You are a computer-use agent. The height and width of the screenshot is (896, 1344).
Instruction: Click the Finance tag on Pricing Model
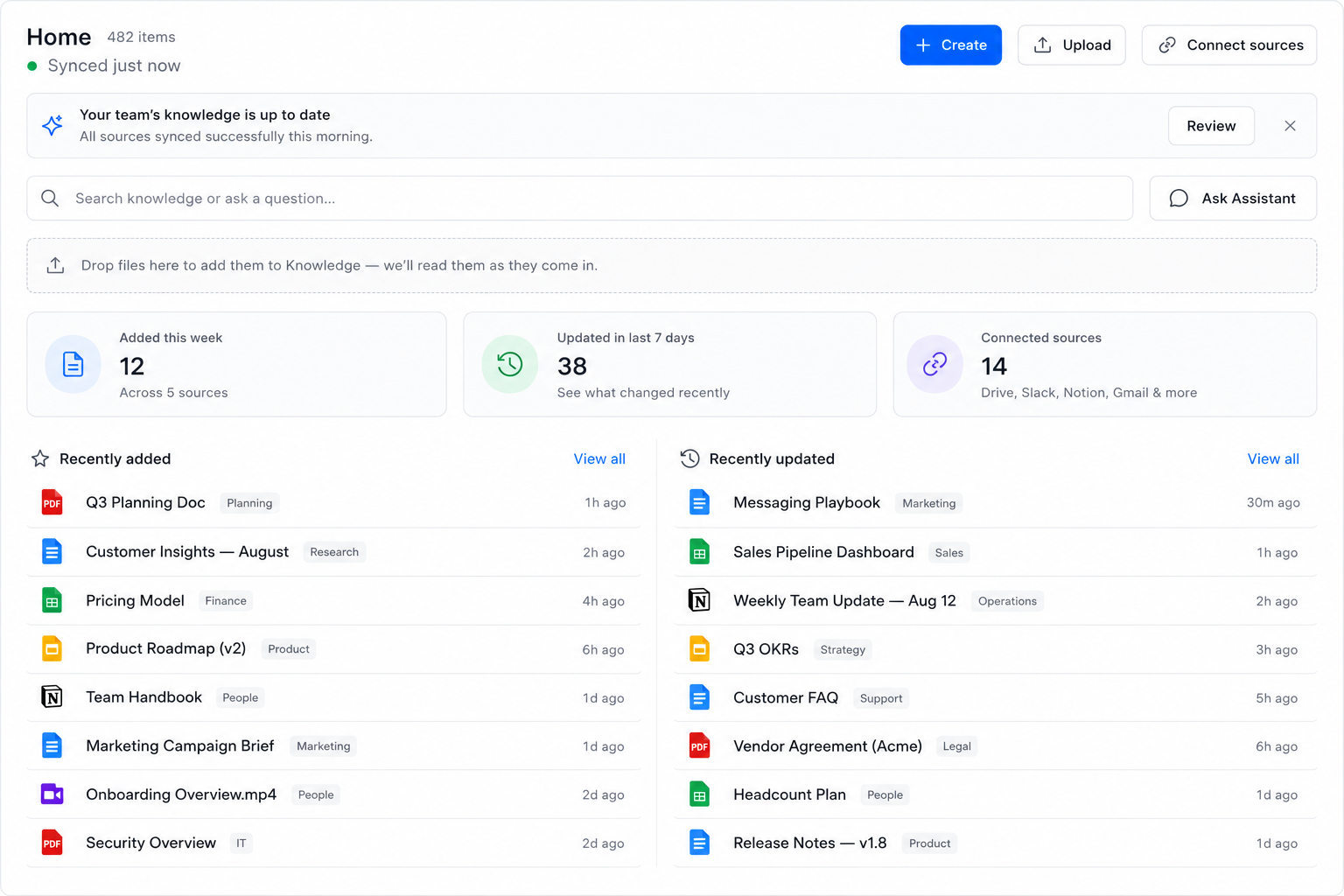coord(226,601)
